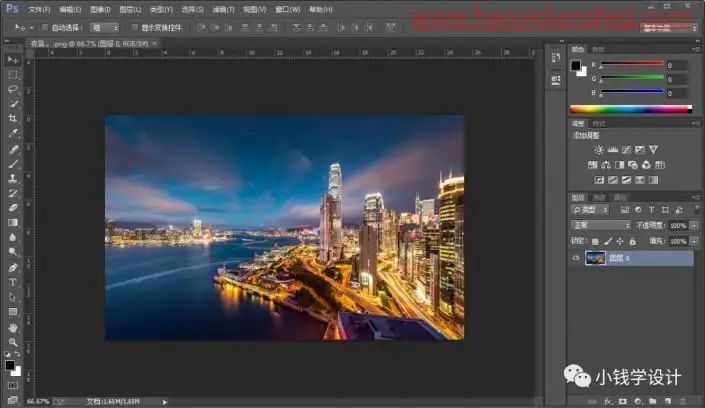Select the Brush tool
The height and width of the screenshot is (408, 705).
pos(13,164)
